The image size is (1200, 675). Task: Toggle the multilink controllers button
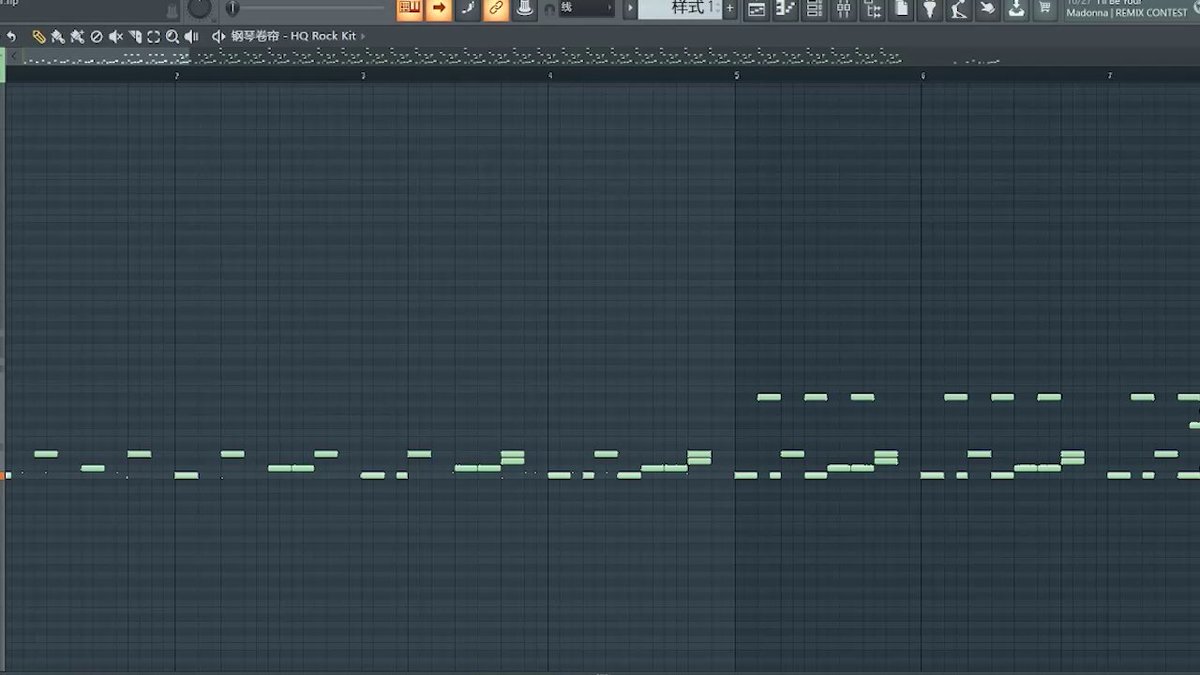coord(525,9)
